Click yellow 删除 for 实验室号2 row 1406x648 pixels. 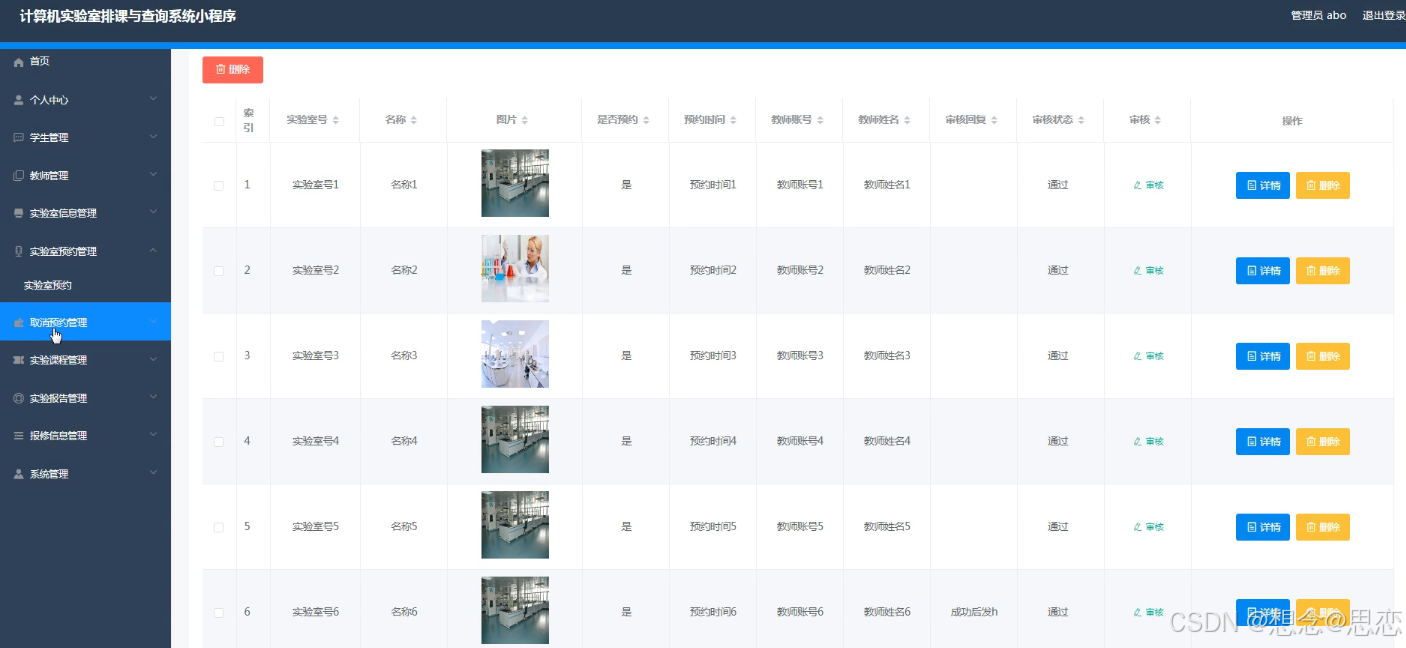tap(1323, 271)
